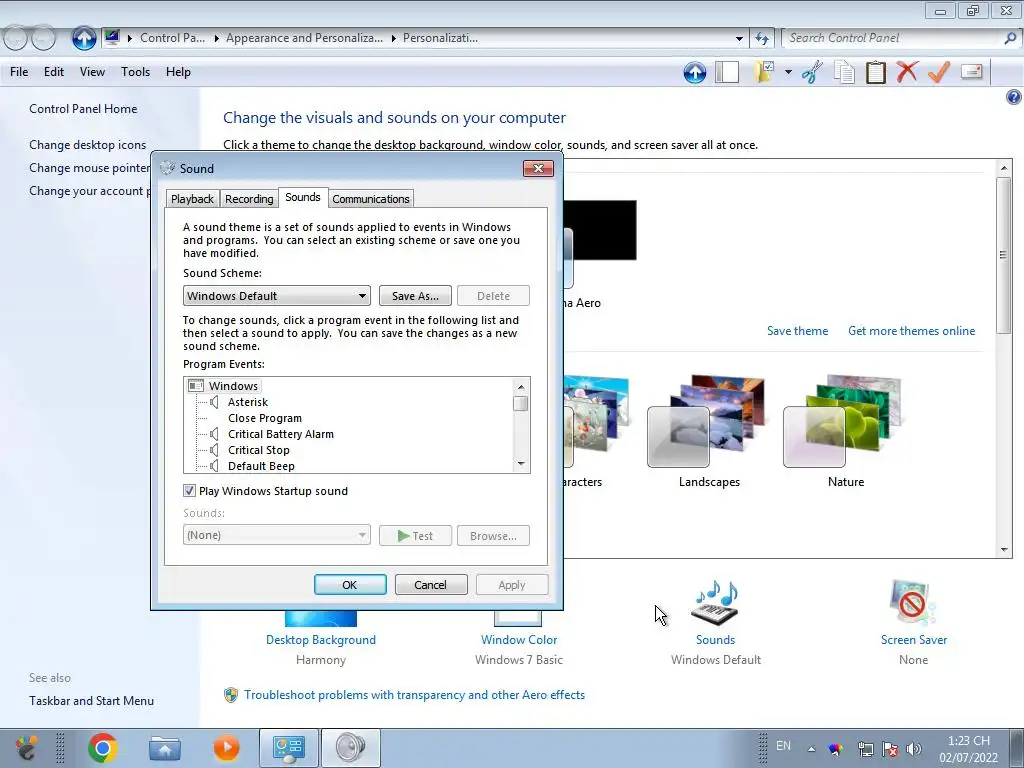Click the red X Delete toolbar icon

point(907,72)
